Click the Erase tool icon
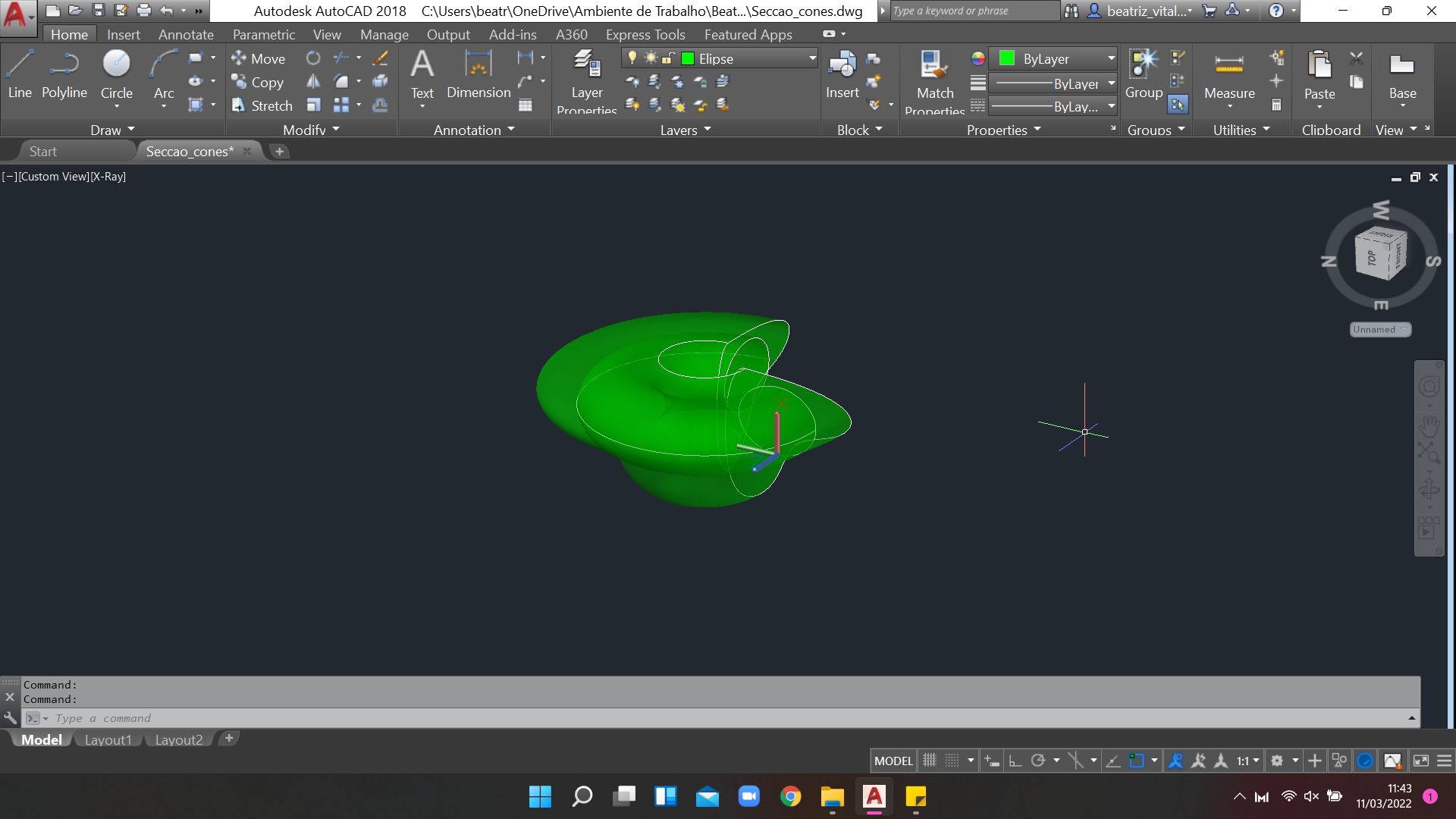The image size is (1456, 819). 380,58
